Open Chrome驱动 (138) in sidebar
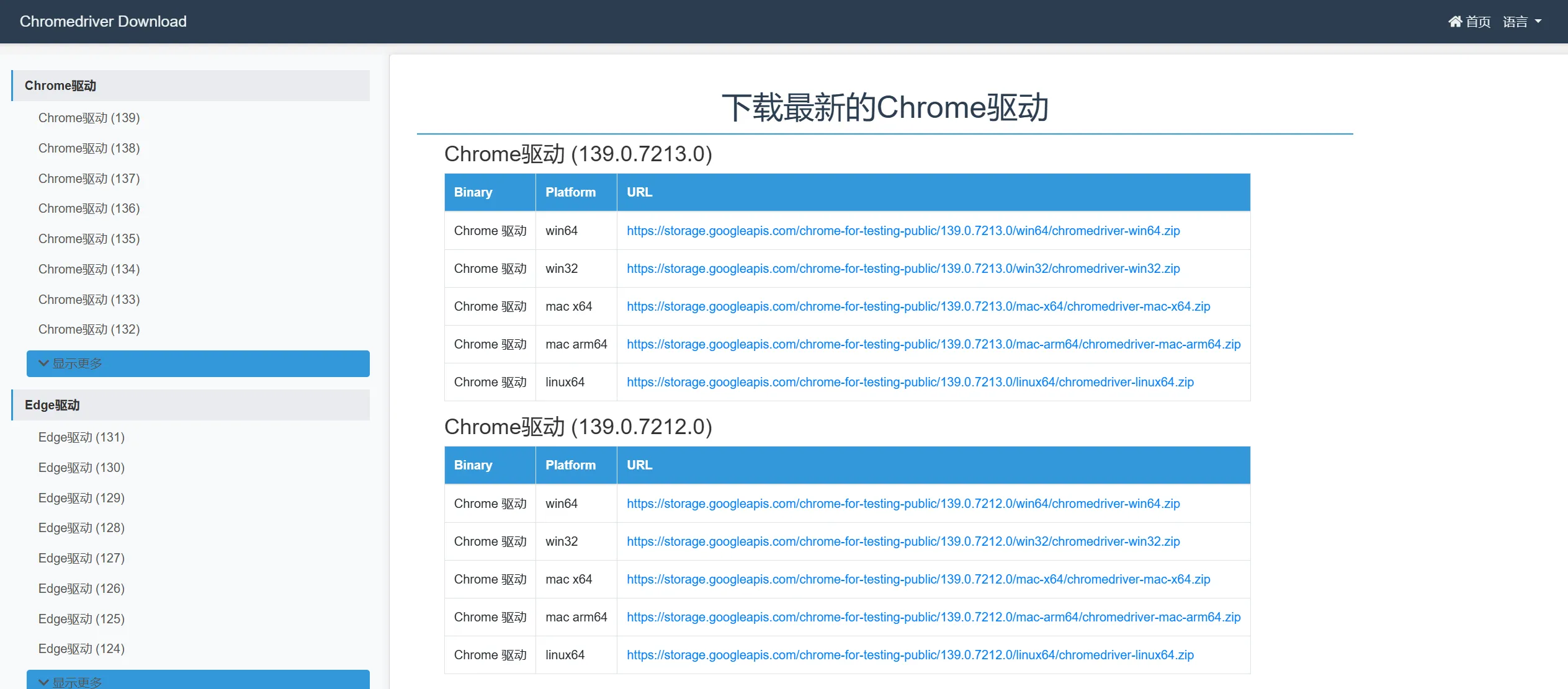This screenshot has height=689, width=1568. tap(89, 148)
